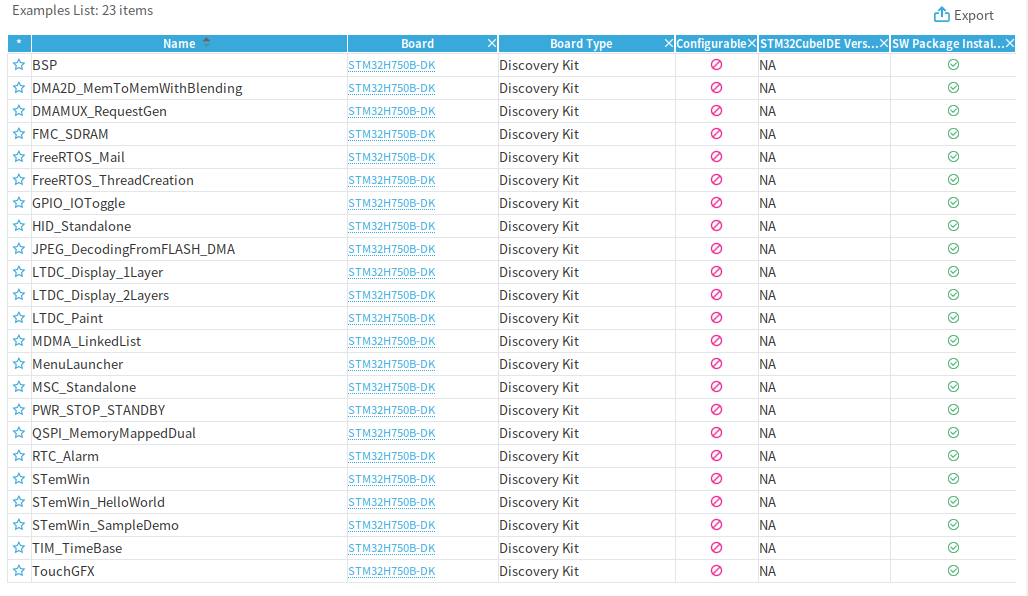Remove the STM32CubeIDE Version column

tap(884, 43)
